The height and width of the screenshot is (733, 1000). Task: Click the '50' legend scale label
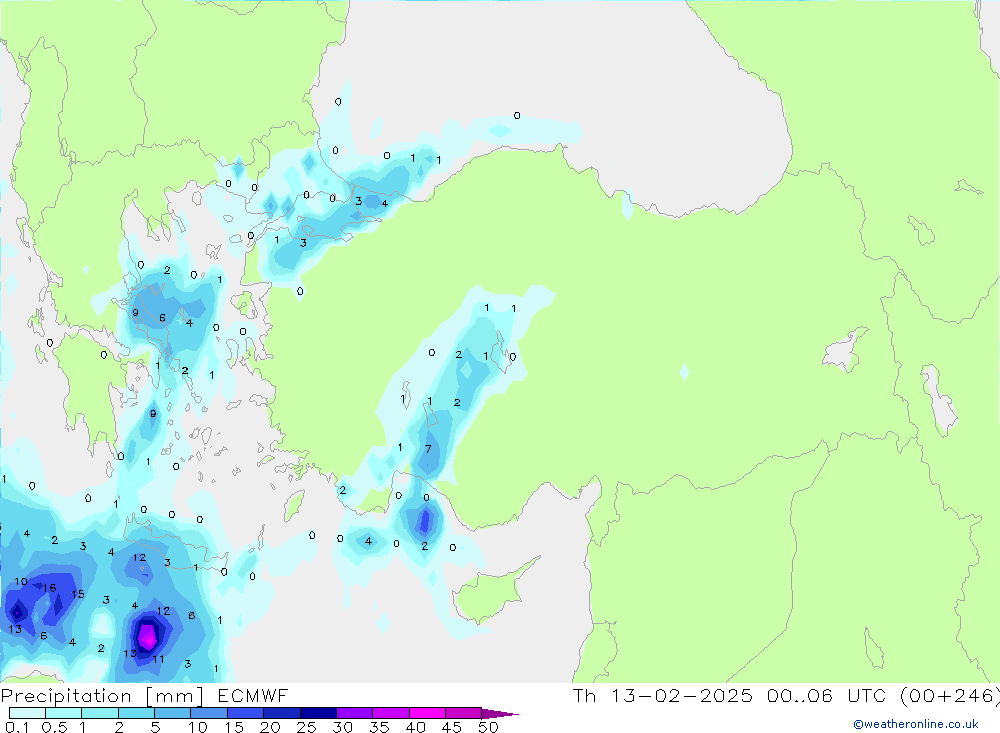pos(488,727)
